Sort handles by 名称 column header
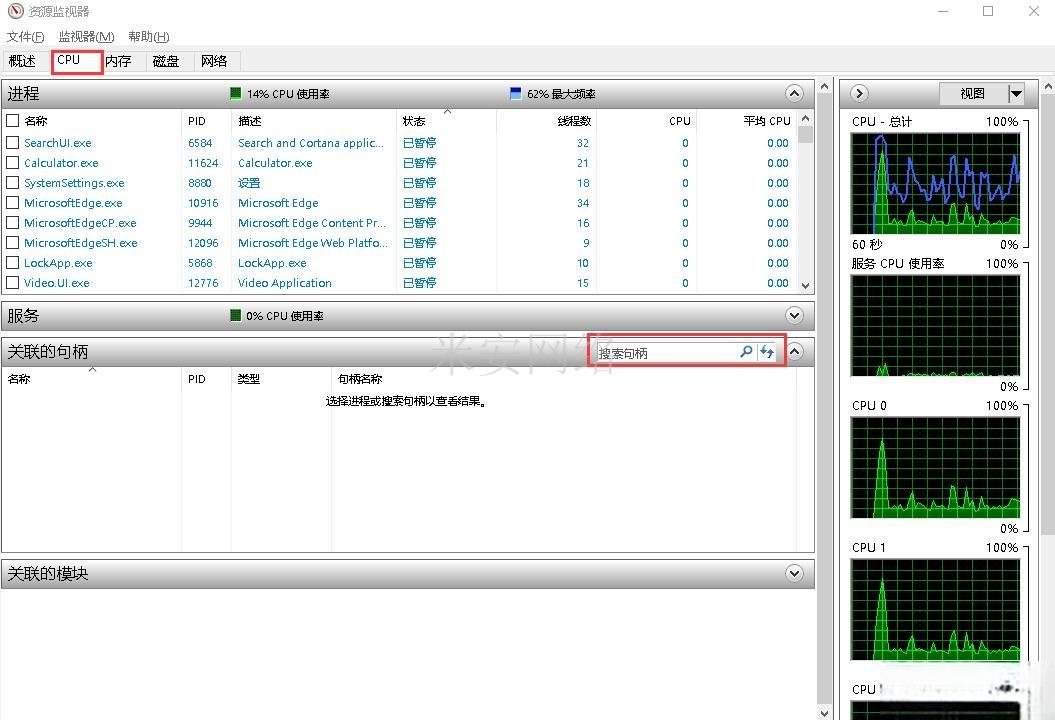 click(19, 379)
